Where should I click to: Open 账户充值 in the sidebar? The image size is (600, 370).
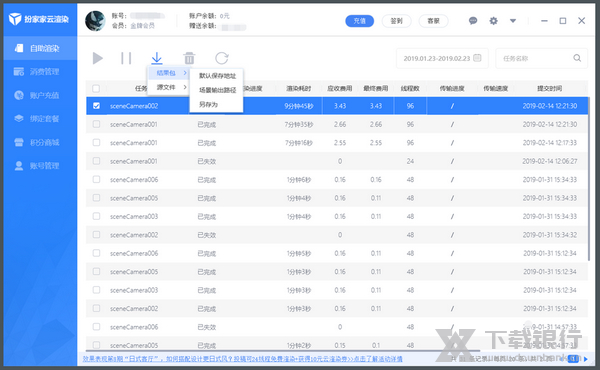coord(40,95)
